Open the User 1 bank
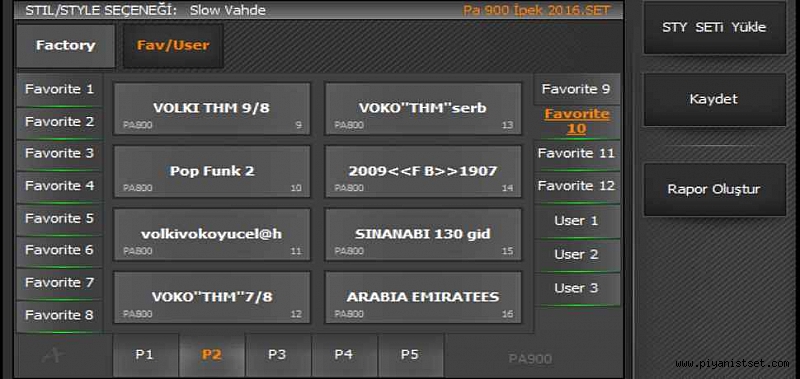 tap(577, 221)
